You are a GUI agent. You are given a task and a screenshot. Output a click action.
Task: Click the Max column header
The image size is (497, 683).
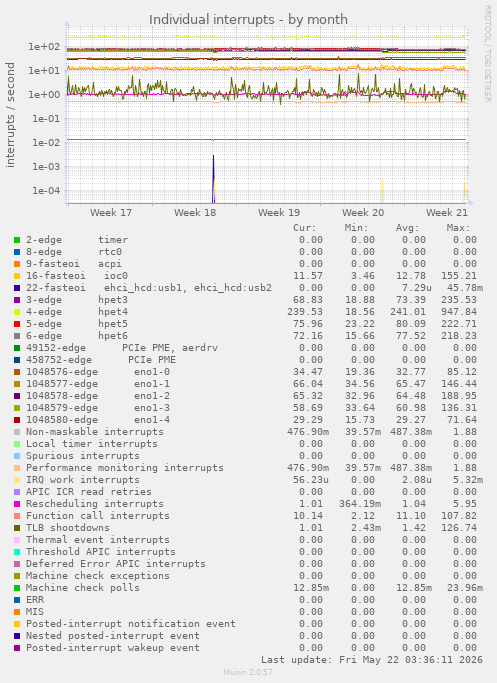click(x=458, y=228)
